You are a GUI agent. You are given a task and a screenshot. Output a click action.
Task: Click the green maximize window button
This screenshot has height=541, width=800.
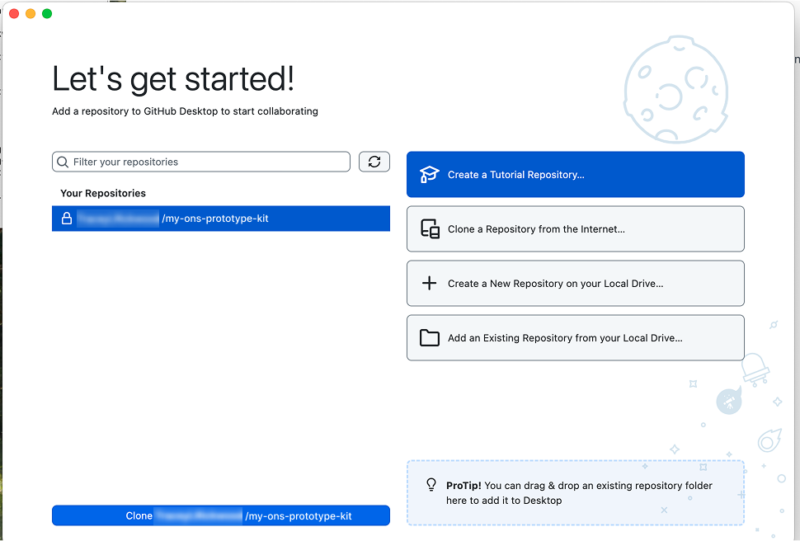click(47, 14)
